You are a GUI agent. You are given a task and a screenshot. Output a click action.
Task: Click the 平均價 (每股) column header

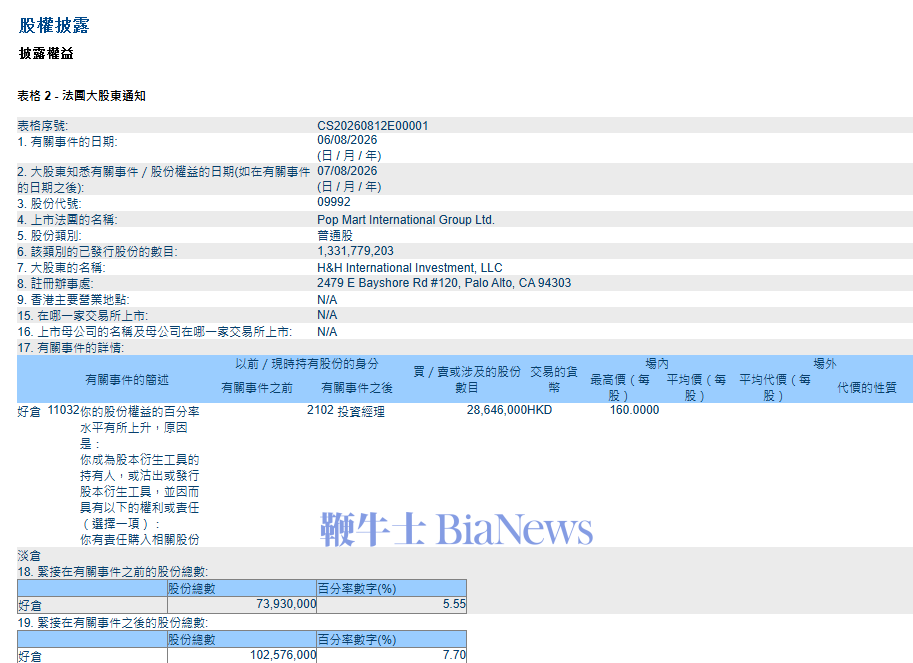(x=696, y=388)
